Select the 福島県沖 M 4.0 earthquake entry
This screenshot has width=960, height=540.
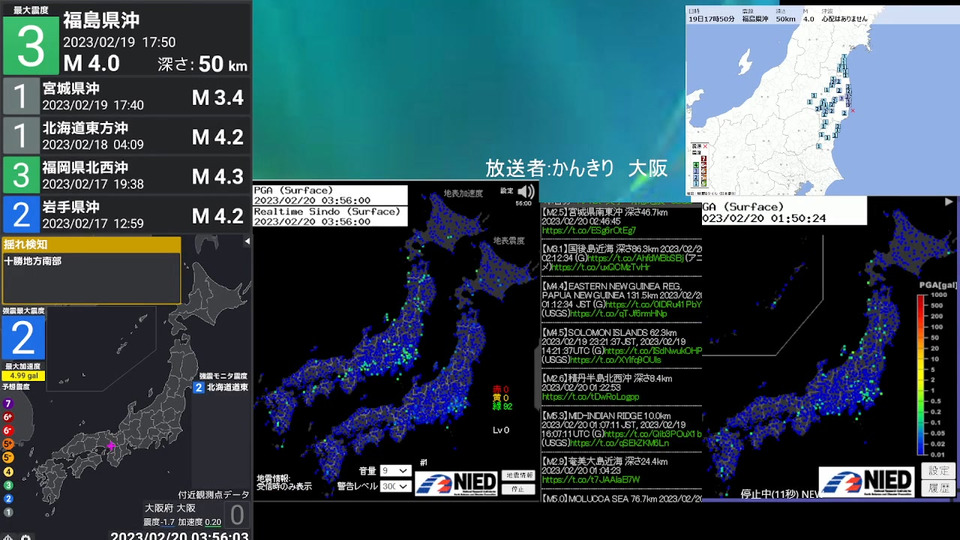click(126, 38)
